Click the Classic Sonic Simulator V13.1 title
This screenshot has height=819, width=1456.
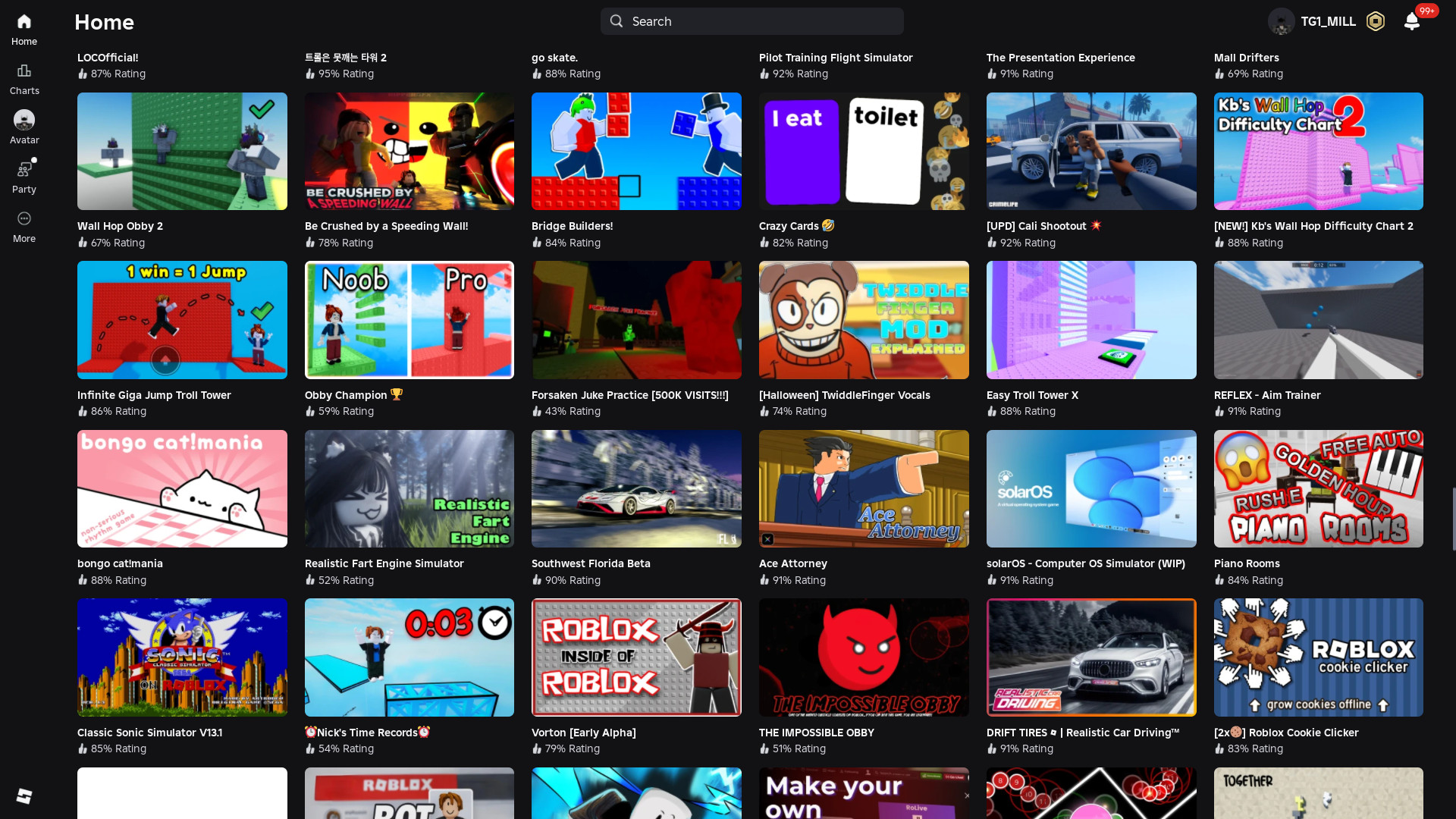(149, 733)
